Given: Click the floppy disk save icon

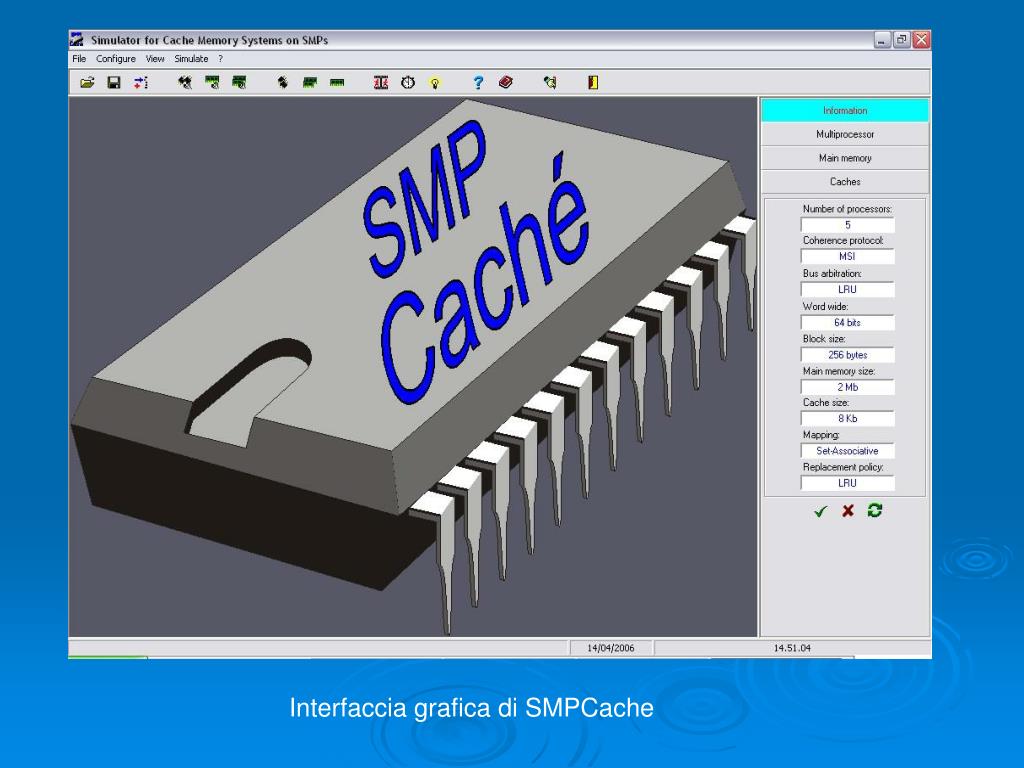Looking at the screenshot, I should [114, 83].
